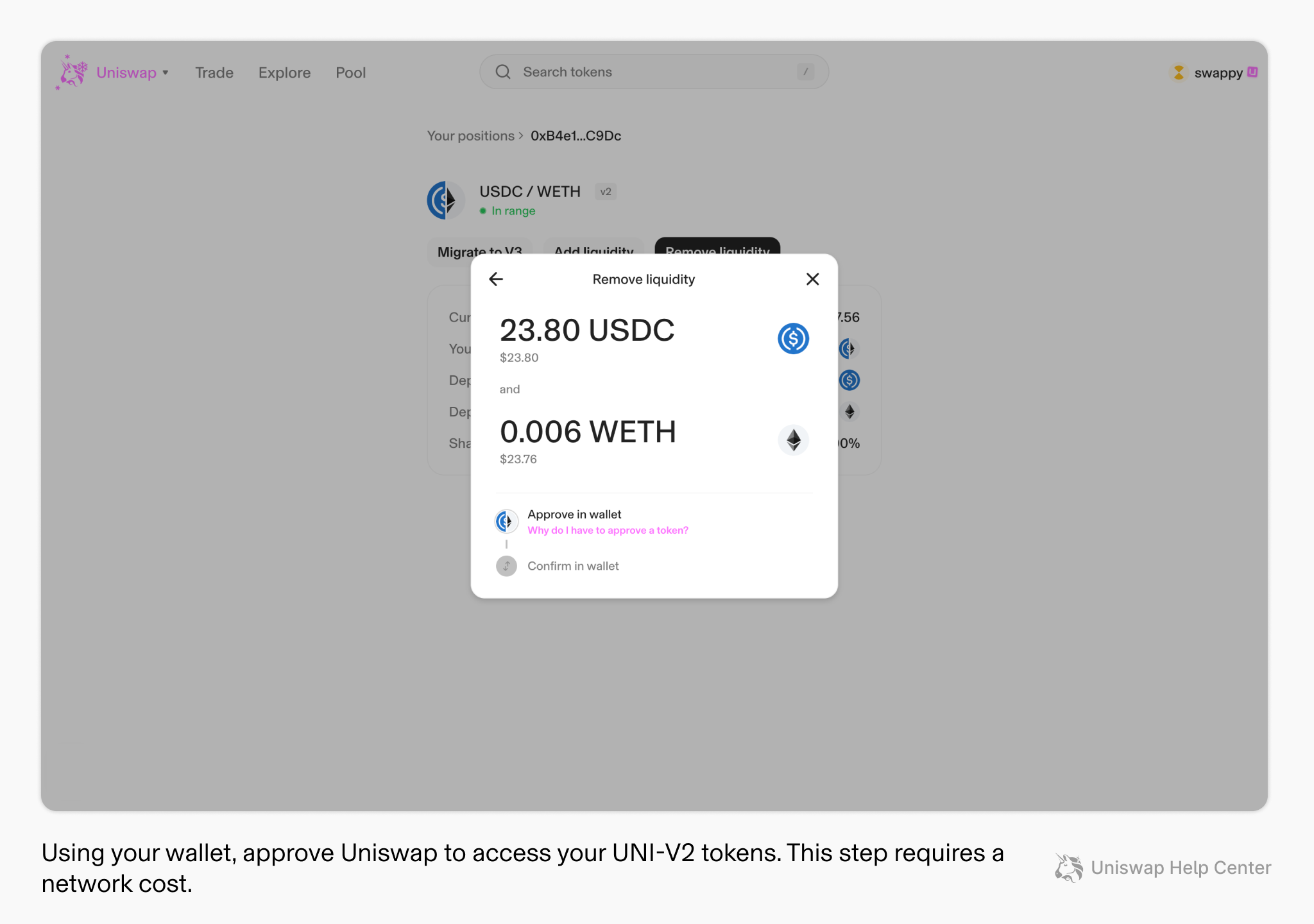Click the $23.80 value
This screenshot has width=1314, height=924.
point(519,358)
